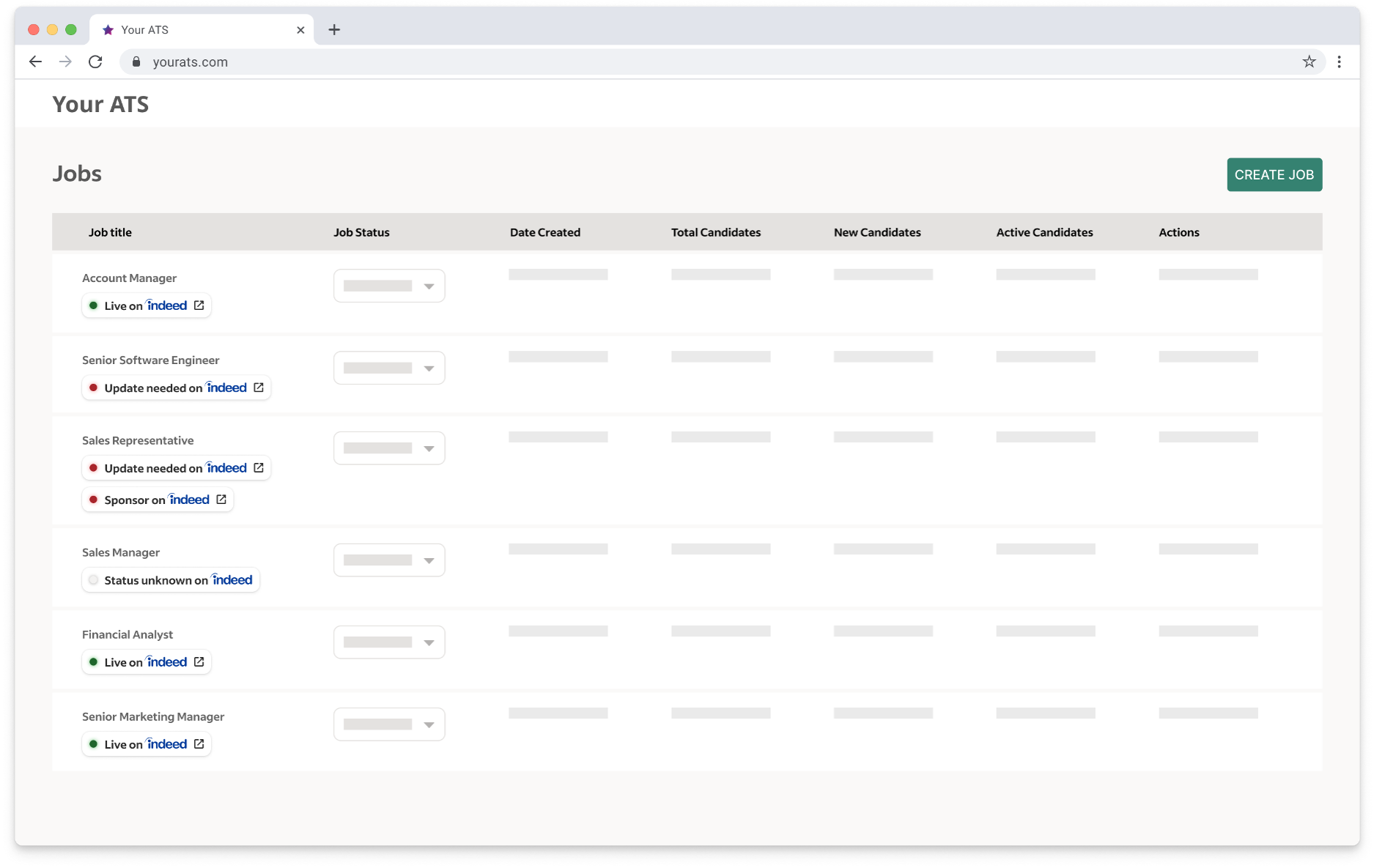Click Update needed on Indeed for Senior Software Engineer
This screenshot has width=1374, height=868.
(177, 387)
